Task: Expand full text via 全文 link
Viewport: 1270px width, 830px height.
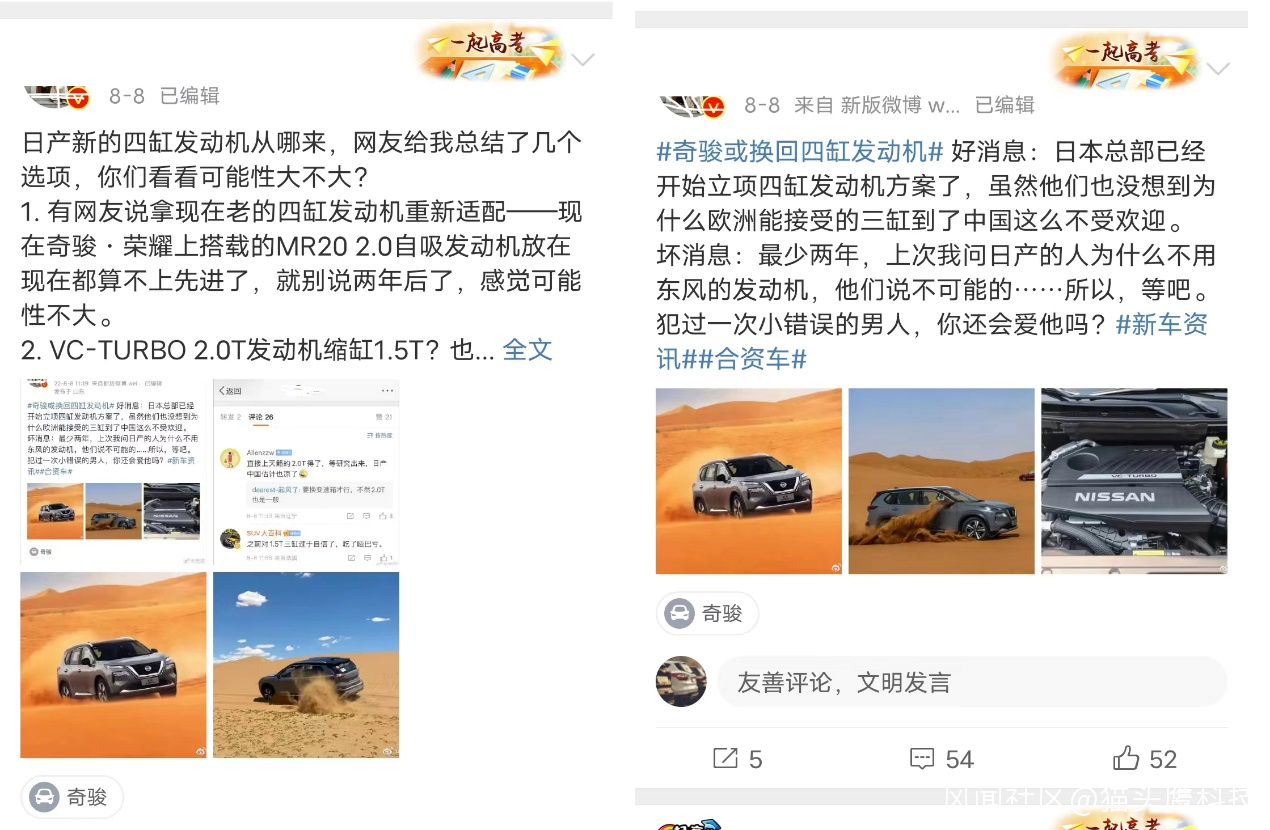Action: coord(527,349)
